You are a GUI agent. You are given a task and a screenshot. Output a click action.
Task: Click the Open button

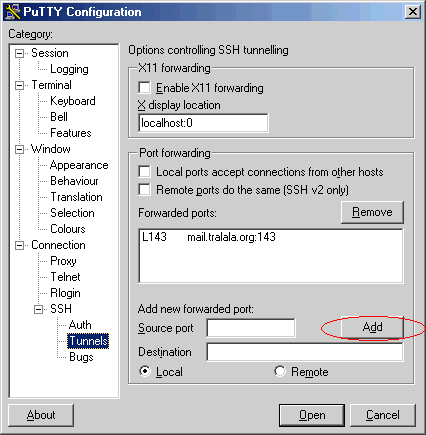(x=312, y=415)
